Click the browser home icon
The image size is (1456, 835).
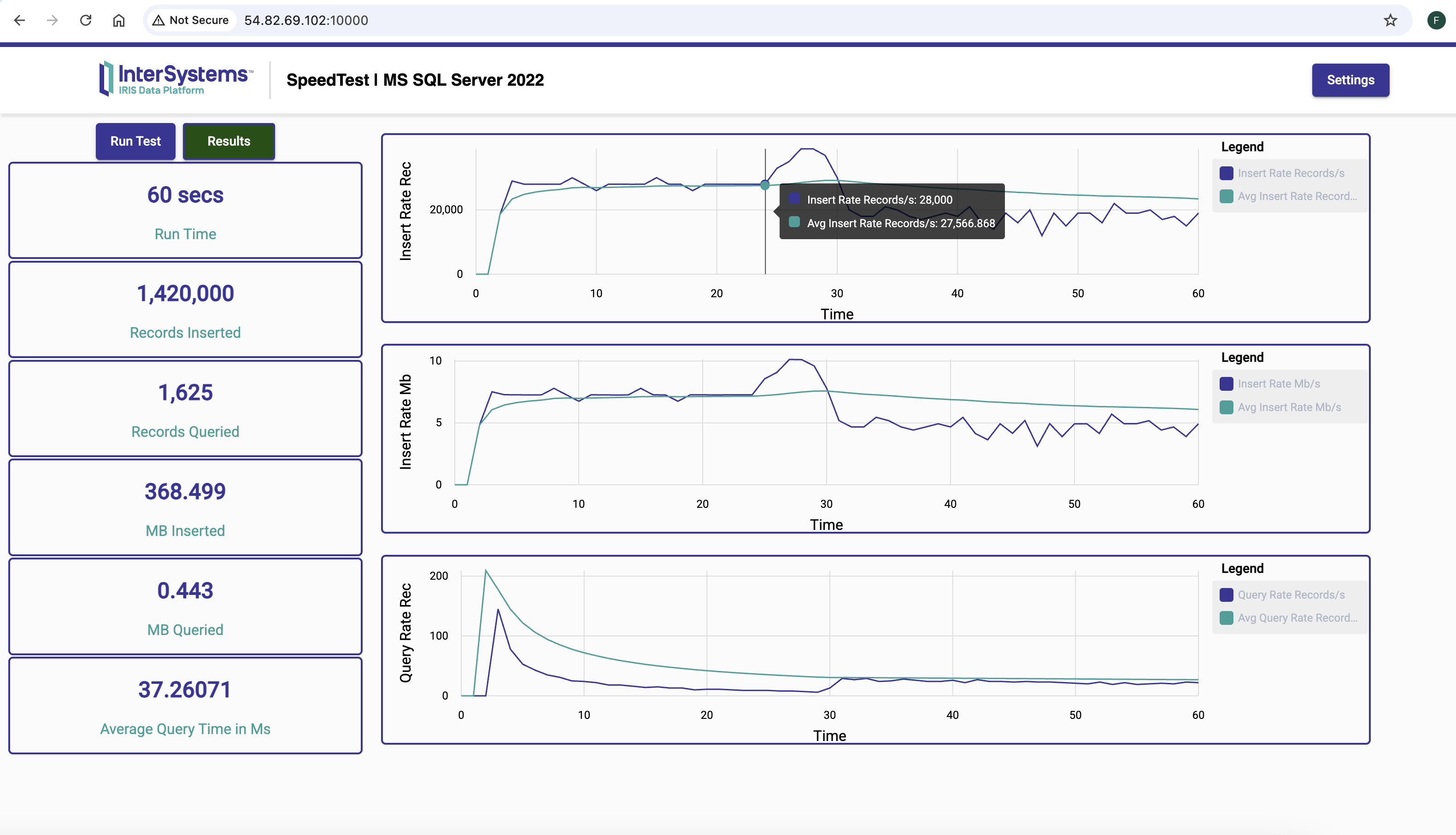119,21
